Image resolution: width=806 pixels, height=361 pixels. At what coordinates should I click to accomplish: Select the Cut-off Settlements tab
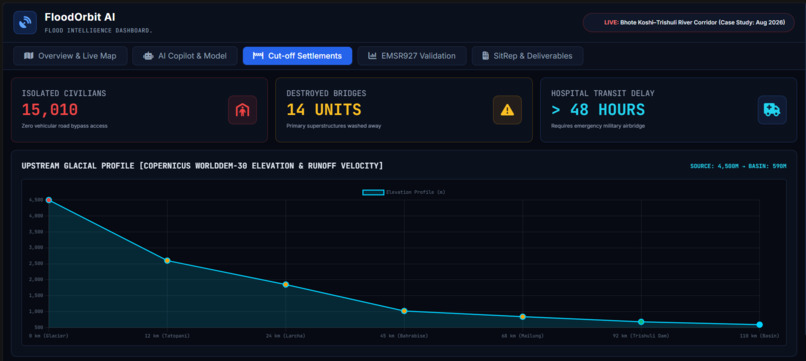(x=298, y=56)
